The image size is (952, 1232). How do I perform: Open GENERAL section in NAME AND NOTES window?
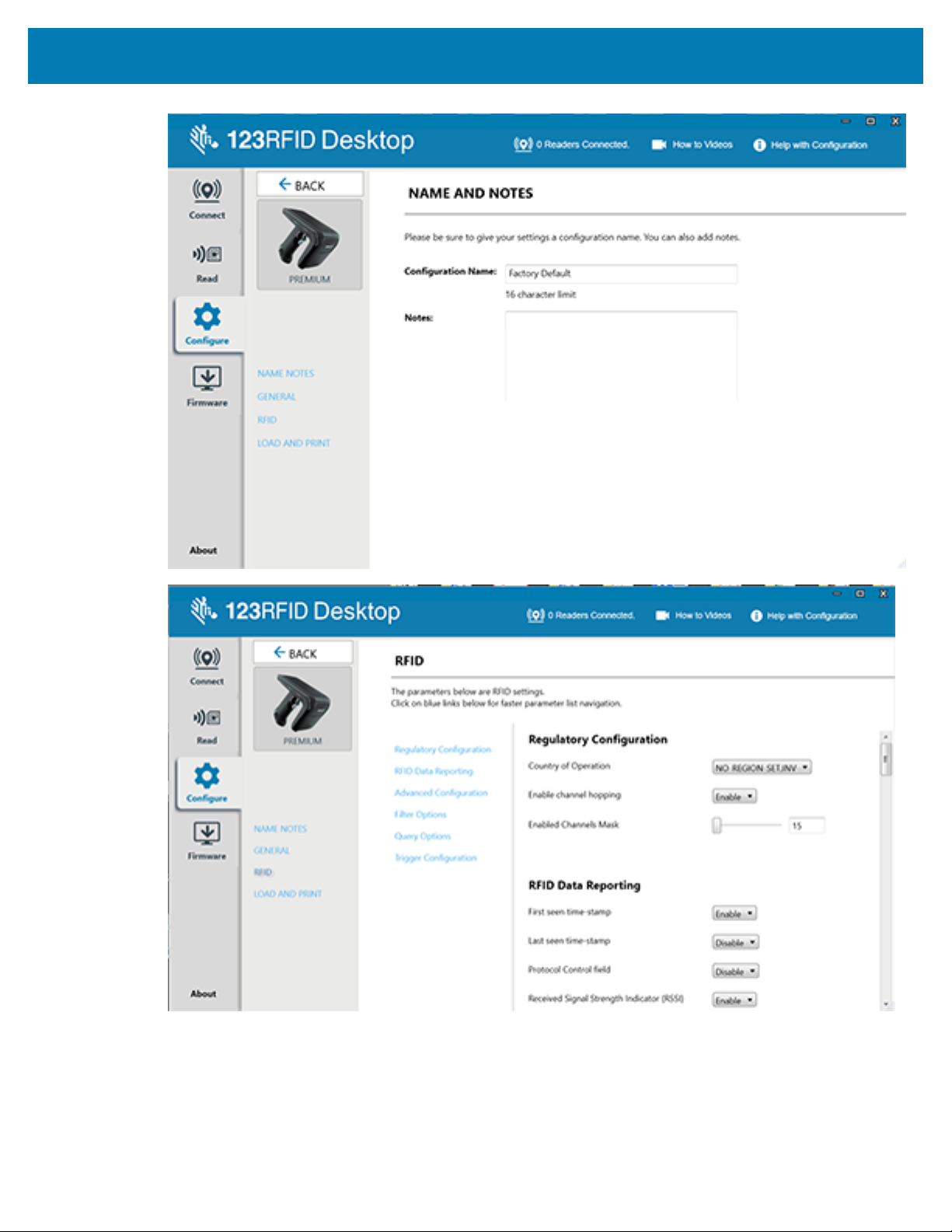coord(277,397)
